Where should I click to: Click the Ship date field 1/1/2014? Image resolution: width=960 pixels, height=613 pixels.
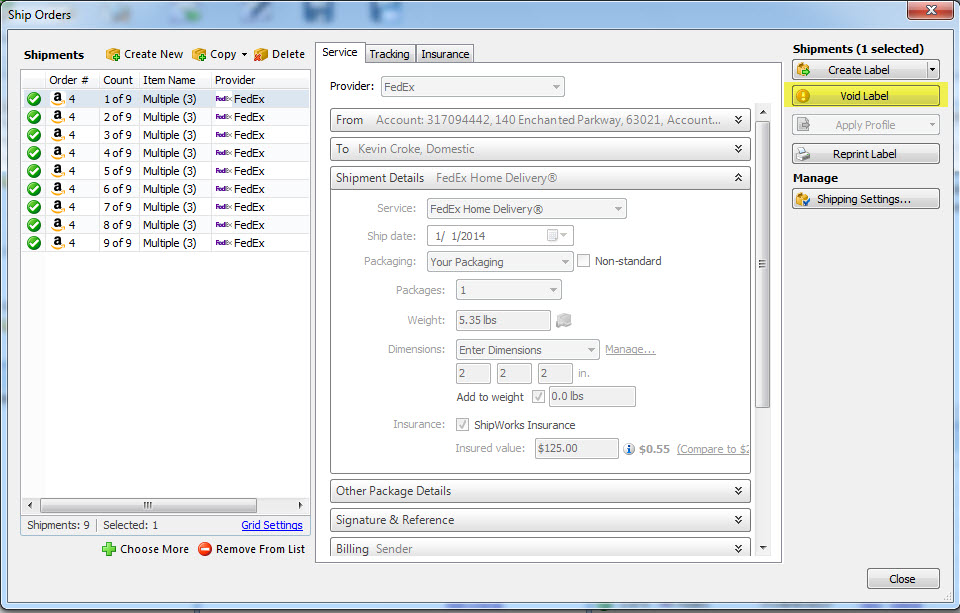coord(501,236)
